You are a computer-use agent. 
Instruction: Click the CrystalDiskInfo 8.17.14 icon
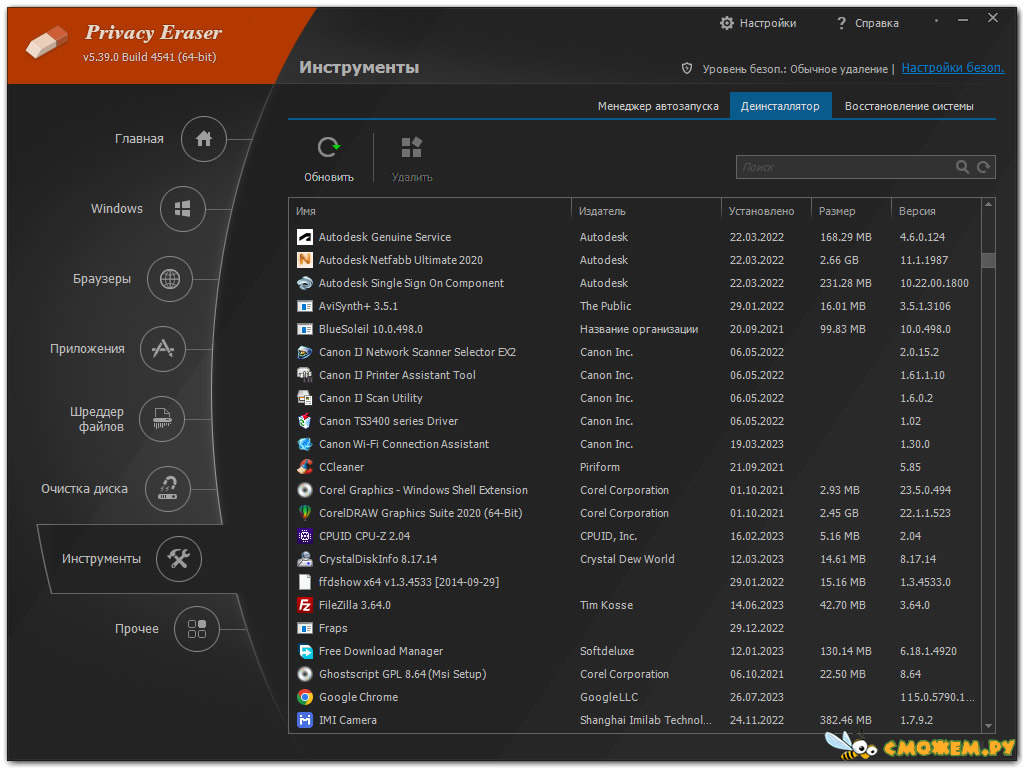(x=305, y=559)
